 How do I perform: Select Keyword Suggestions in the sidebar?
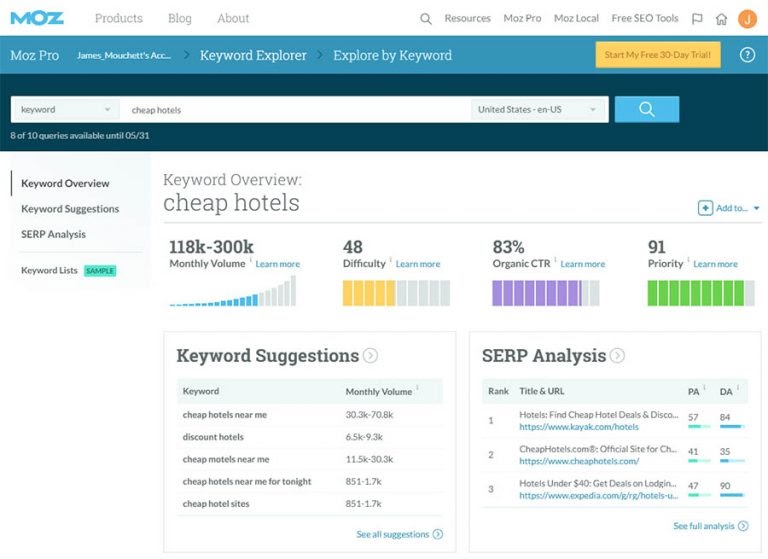click(70, 209)
